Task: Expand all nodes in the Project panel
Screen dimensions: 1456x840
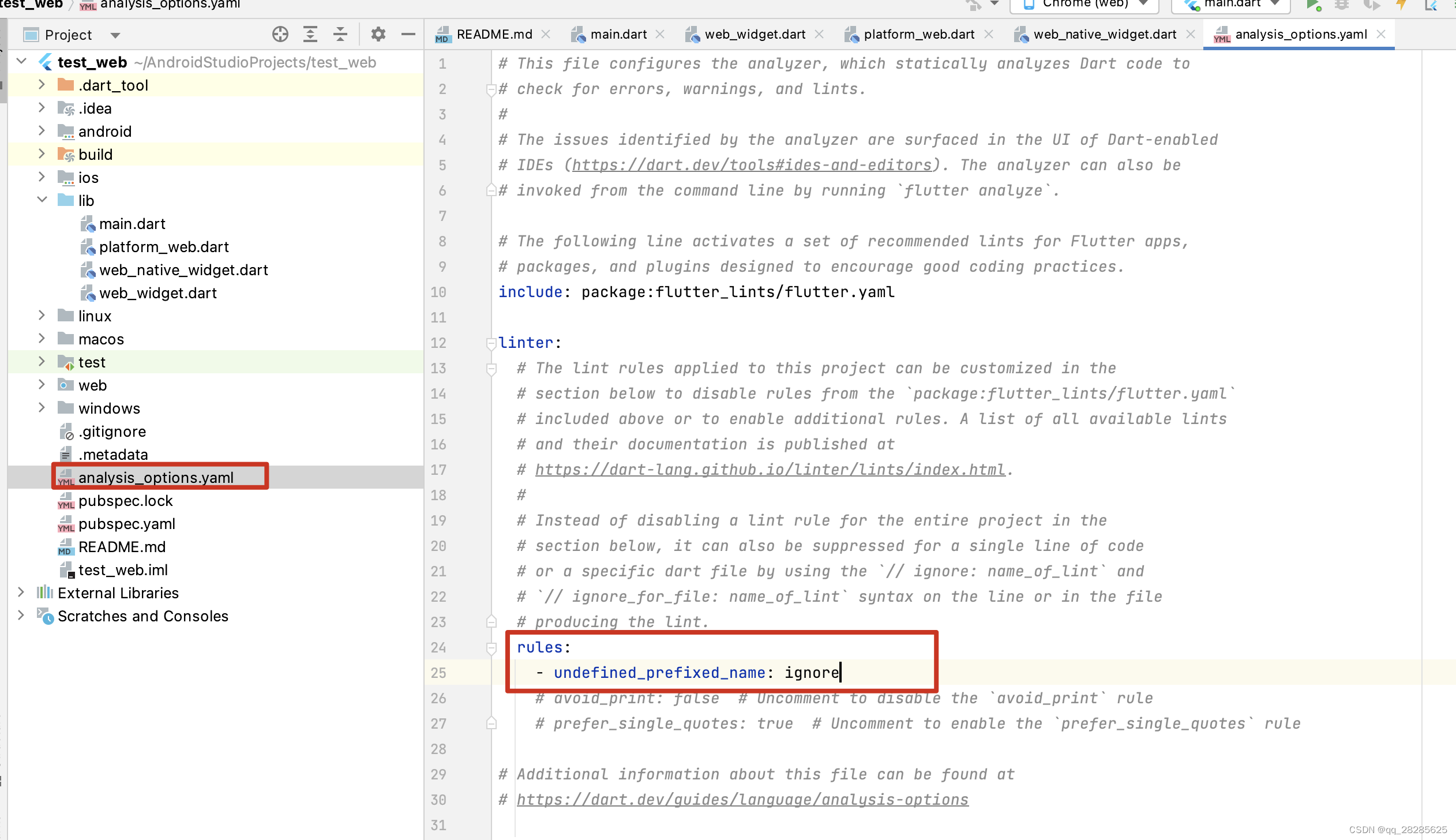Action: point(311,34)
